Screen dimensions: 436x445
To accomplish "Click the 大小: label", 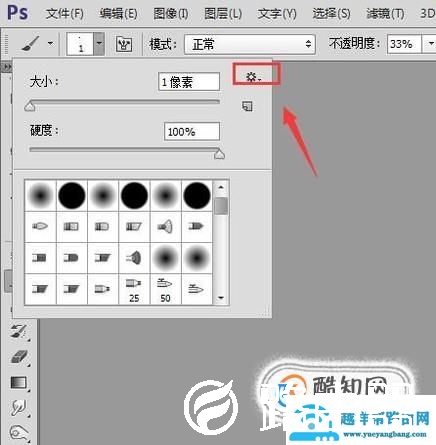I will pyautogui.click(x=44, y=81).
